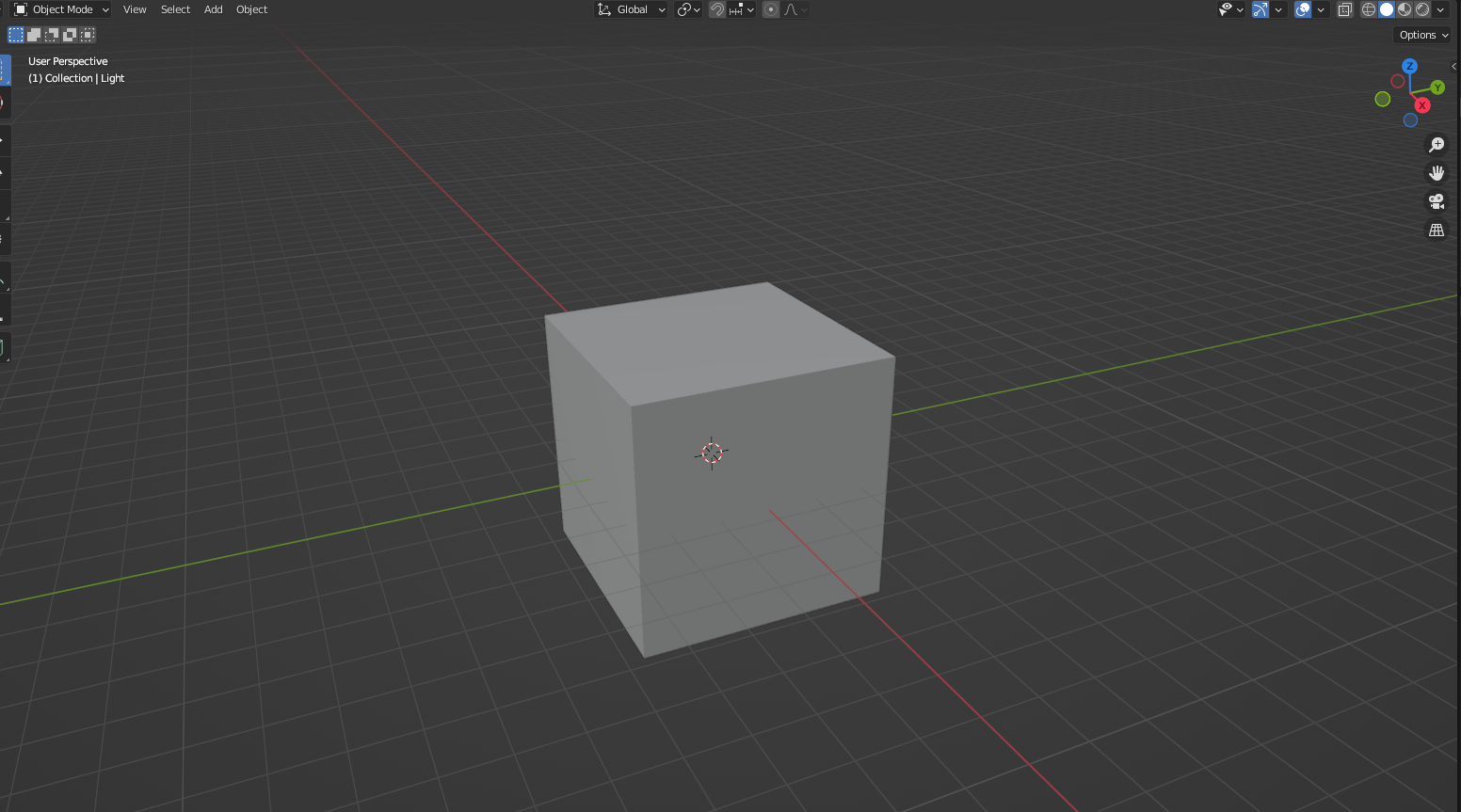Choose the Extend Selection mode icon

34,35
